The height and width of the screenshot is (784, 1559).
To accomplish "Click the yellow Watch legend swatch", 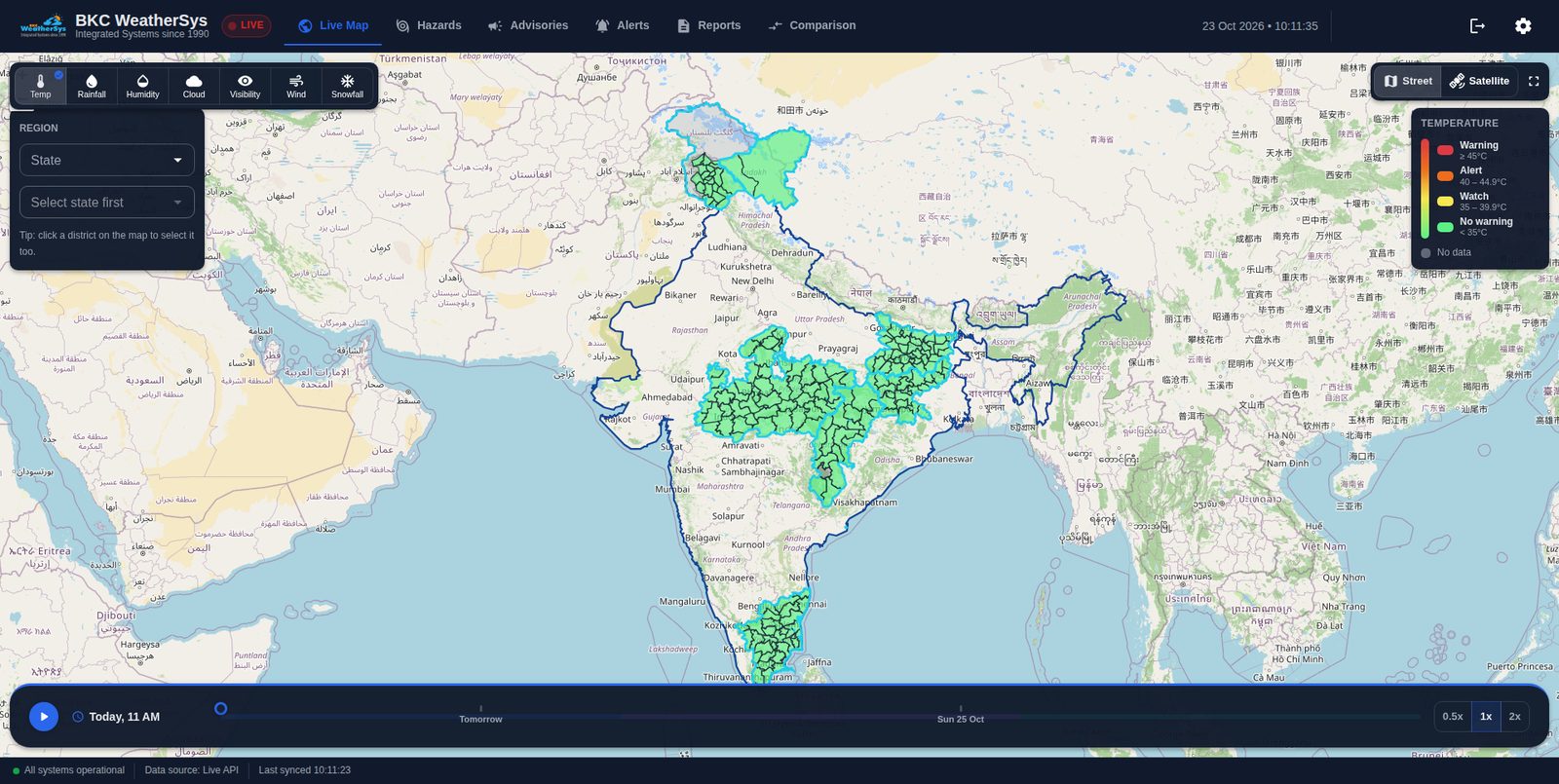I will 1445,202.
